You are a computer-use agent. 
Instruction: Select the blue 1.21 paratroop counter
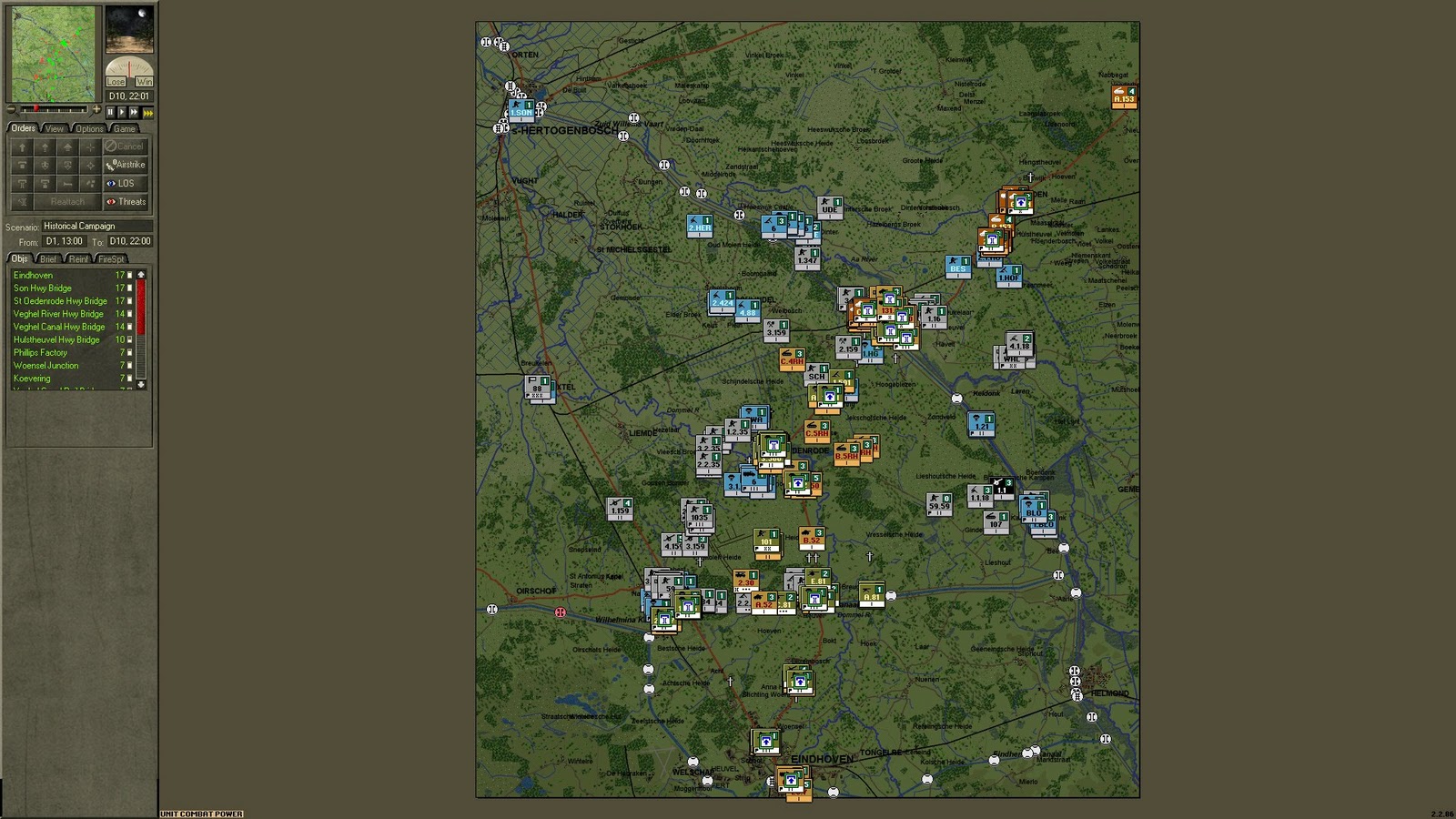pos(981,423)
